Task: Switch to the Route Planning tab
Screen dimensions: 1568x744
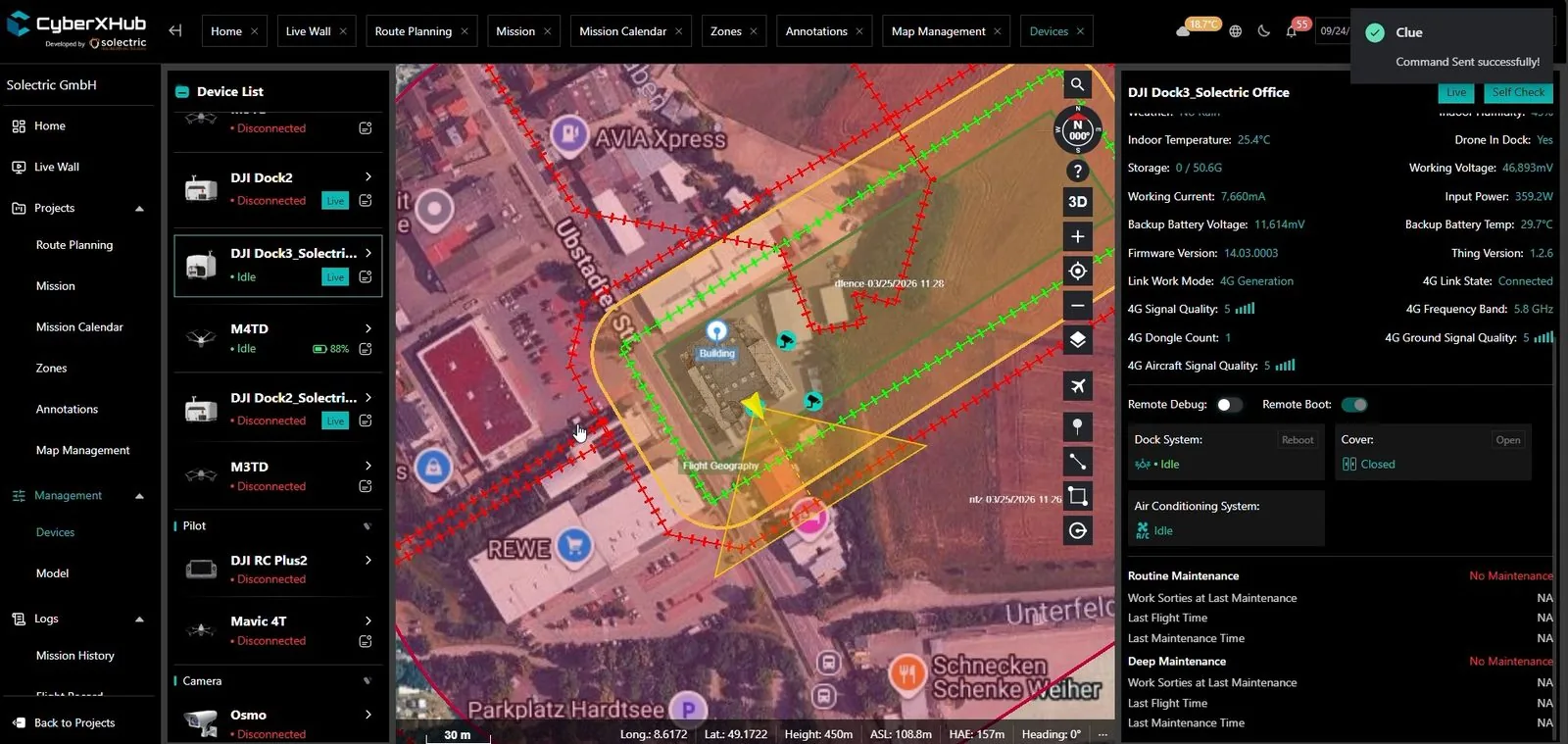Action: coord(414,31)
